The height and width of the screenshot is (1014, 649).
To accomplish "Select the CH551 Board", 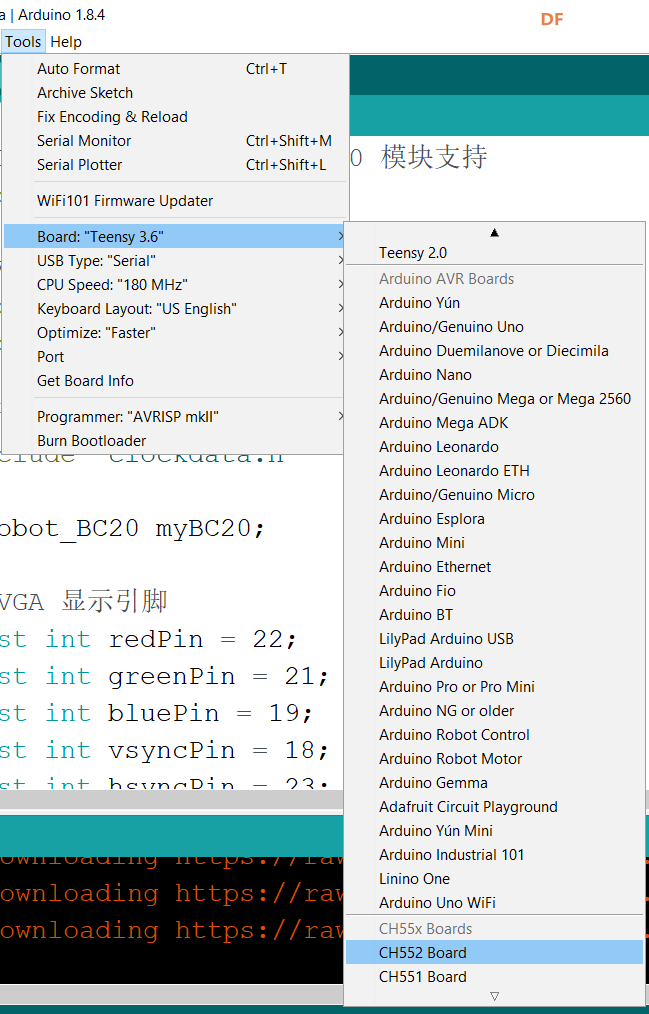I will [495, 976].
